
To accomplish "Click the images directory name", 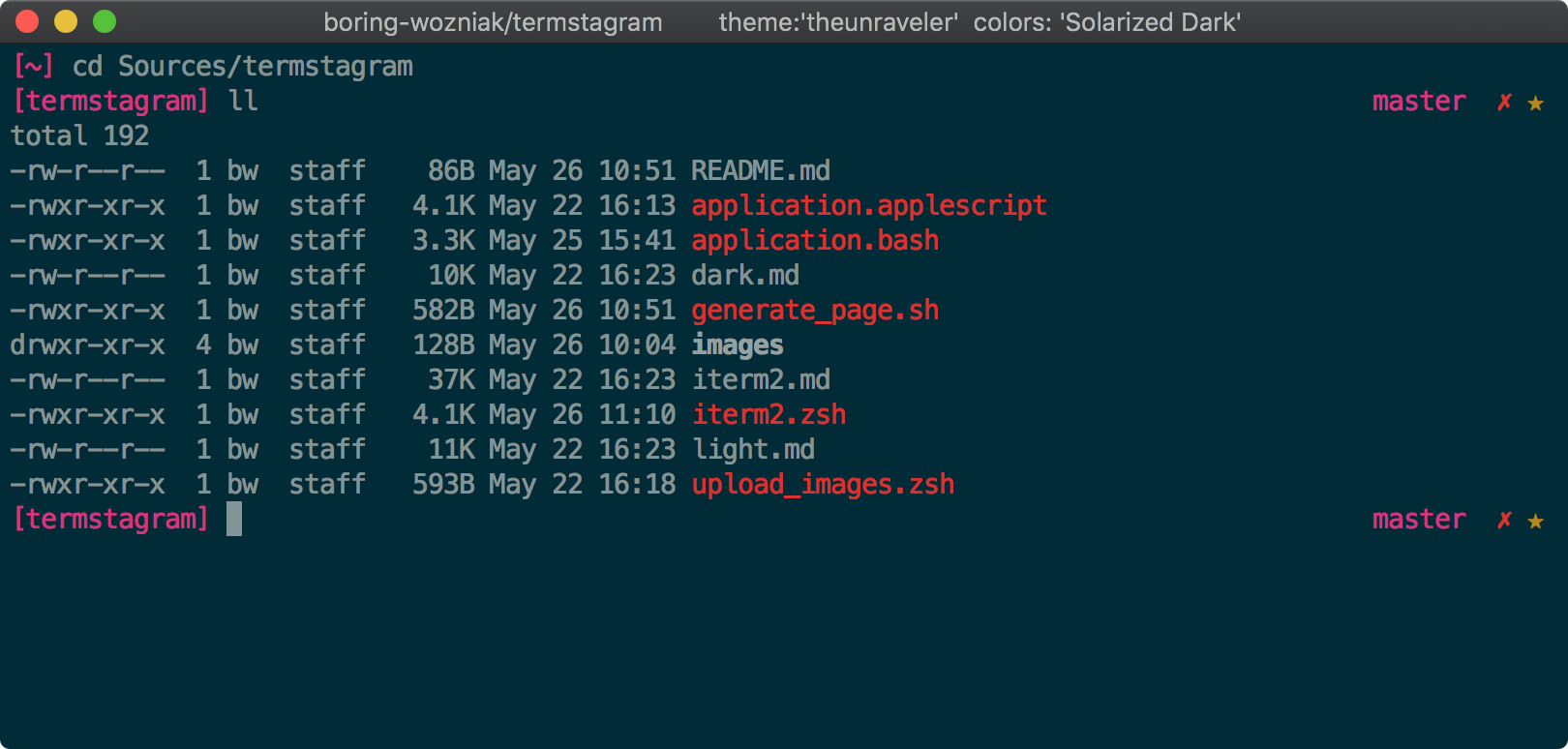I will point(737,345).
